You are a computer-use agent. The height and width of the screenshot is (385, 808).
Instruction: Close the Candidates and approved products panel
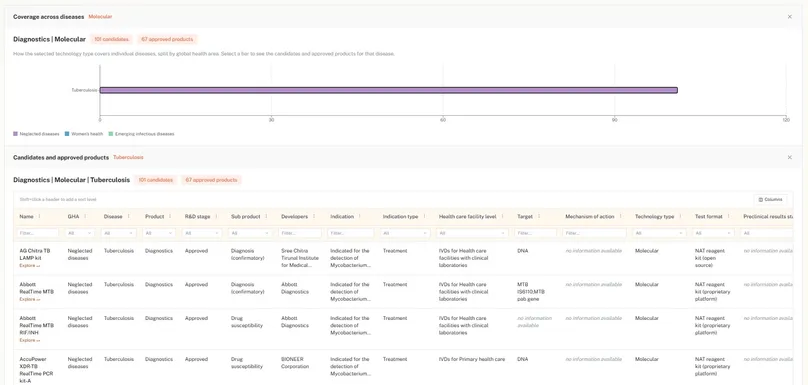(x=789, y=157)
